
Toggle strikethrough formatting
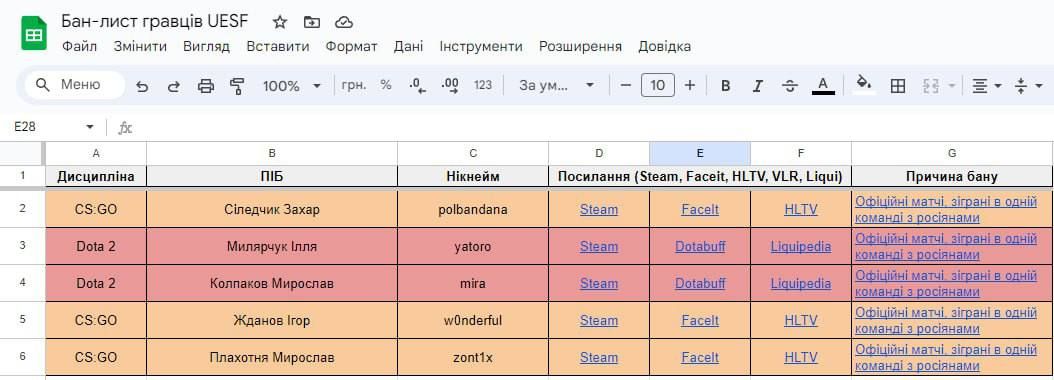click(790, 85)
